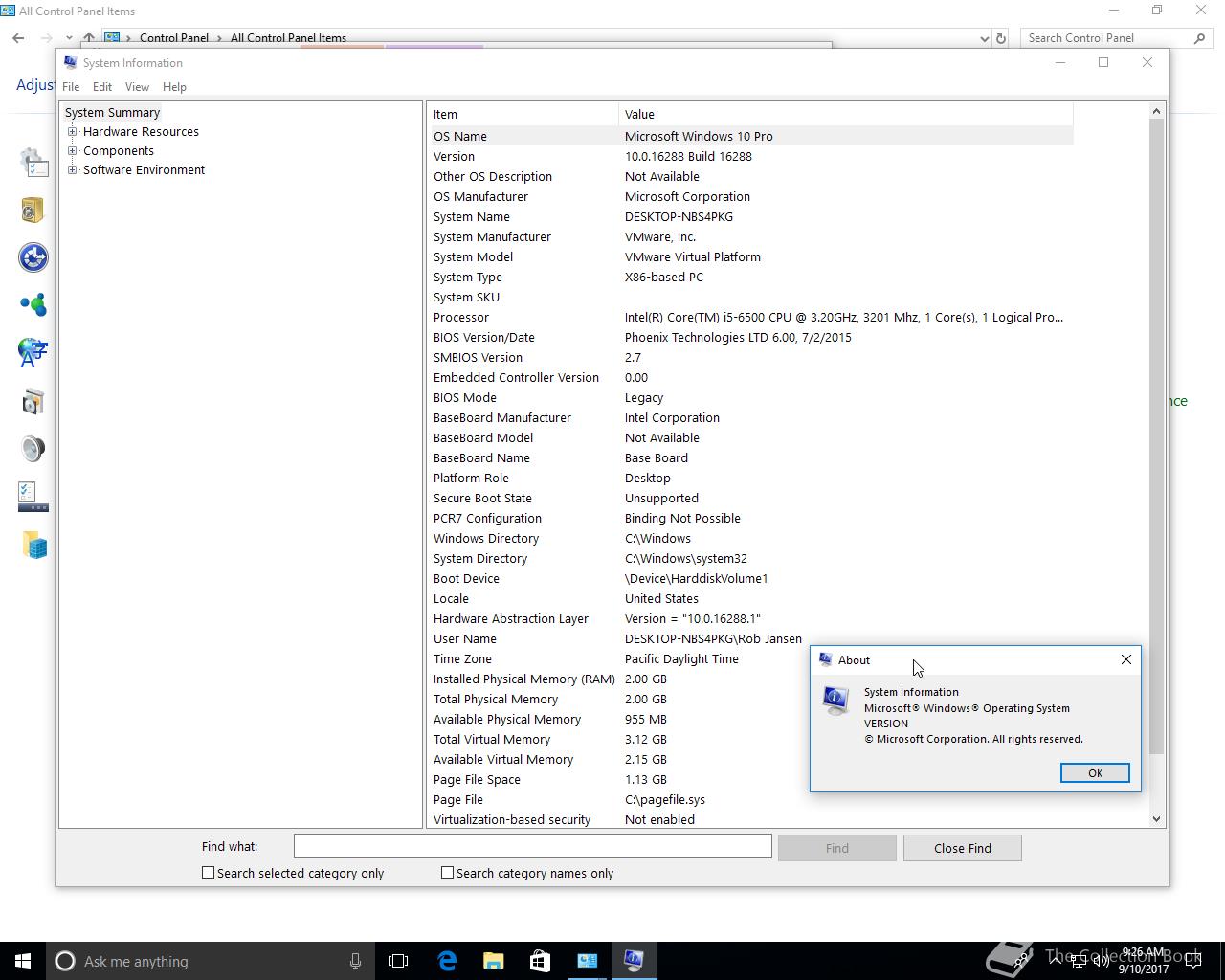Viewport: 1225px width, 980px height.
Task: Select the BIOS Version/Date row
Action: tap(751, 337)
